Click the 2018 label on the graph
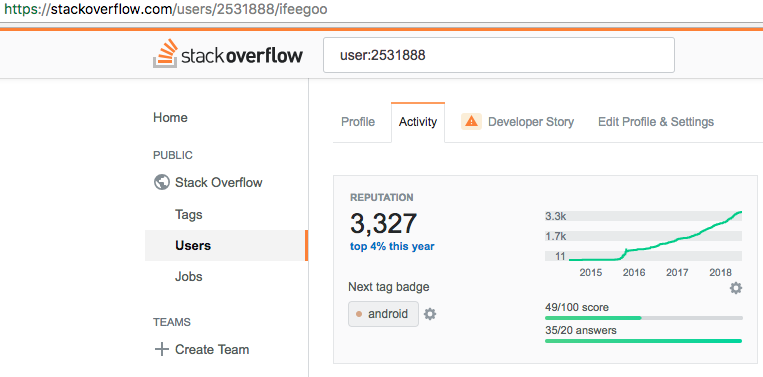Viewport: 763px width, 377px height. [721, 272]
